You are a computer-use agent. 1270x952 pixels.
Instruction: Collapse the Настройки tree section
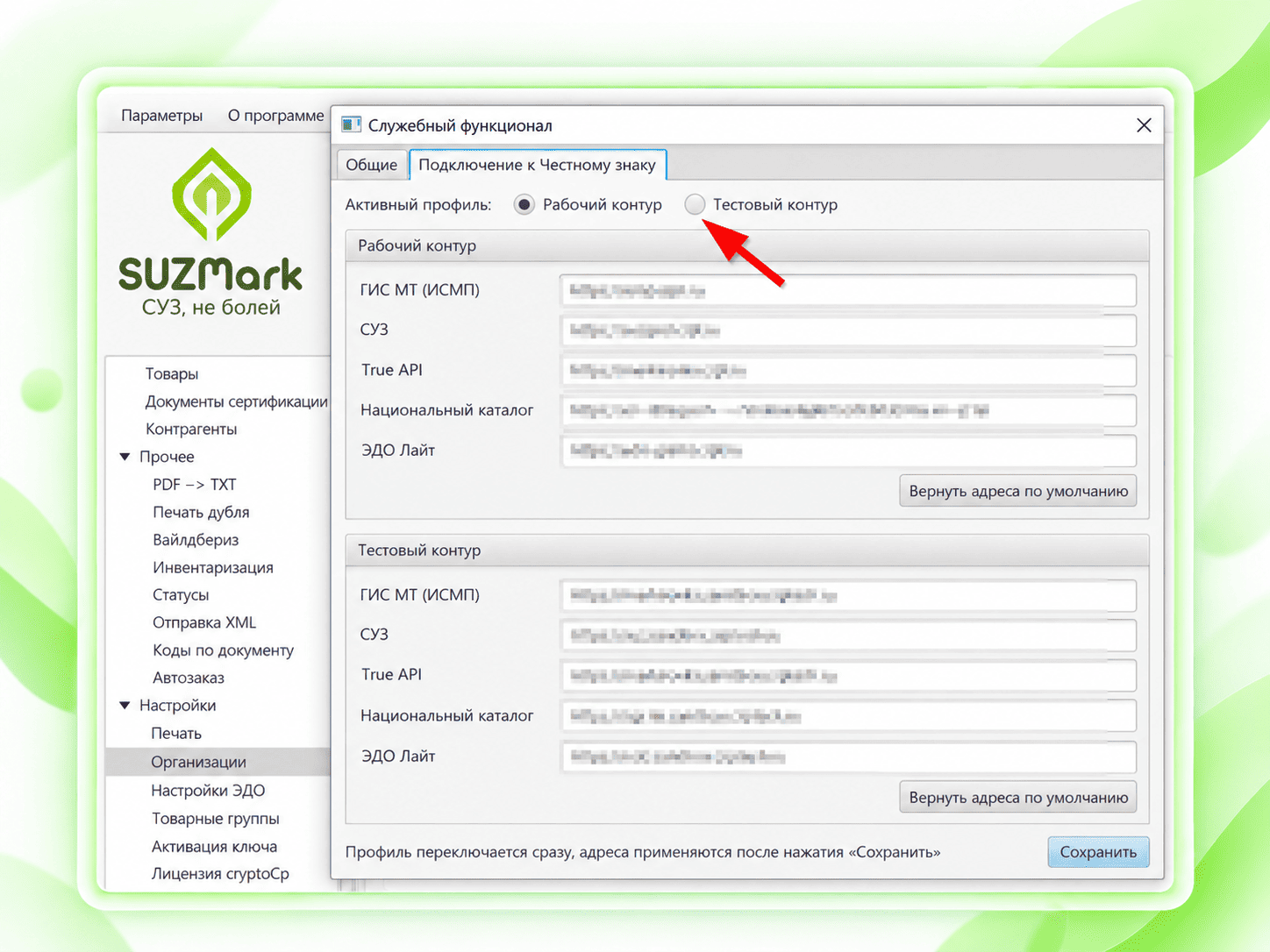(x=125, y=706)
